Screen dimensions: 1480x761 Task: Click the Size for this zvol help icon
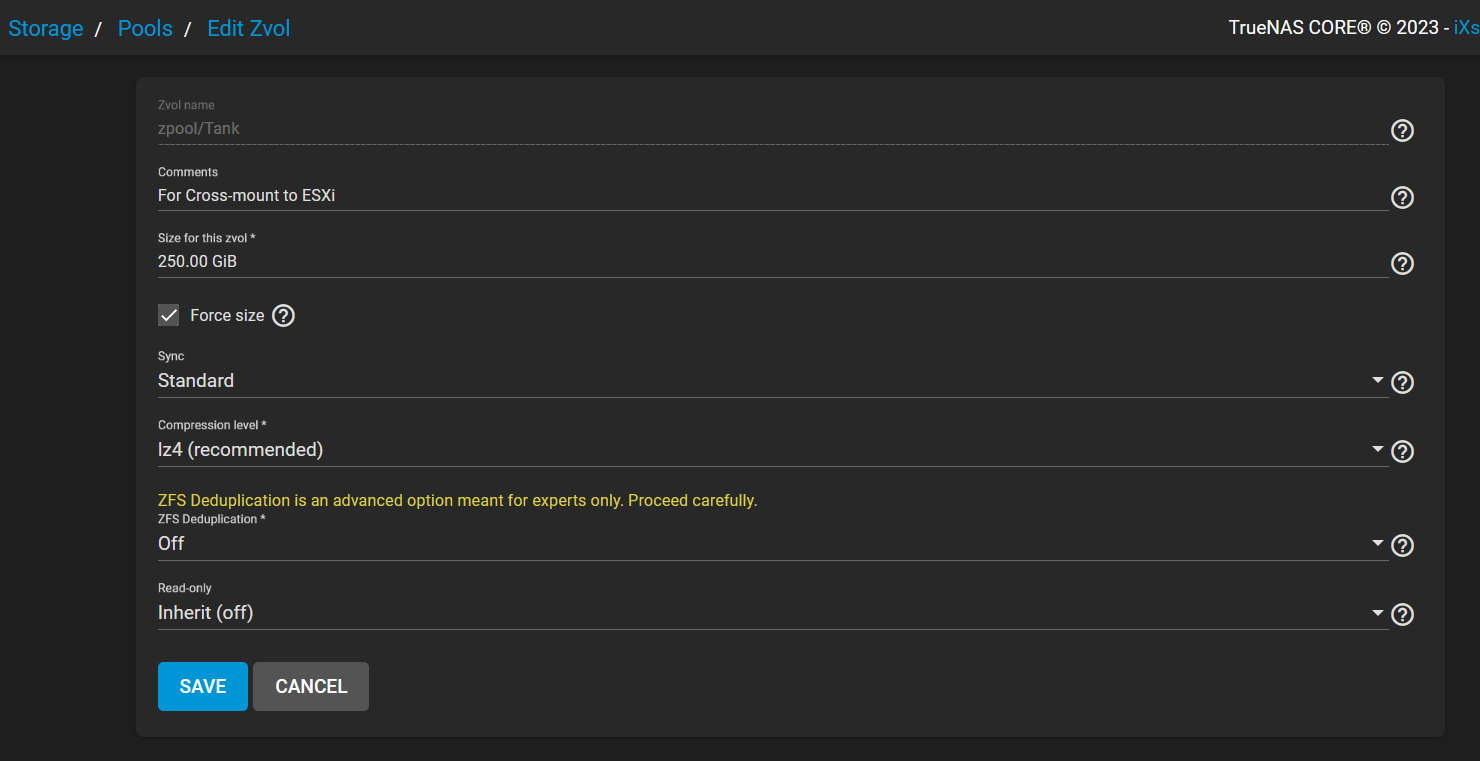[1402, 263]
